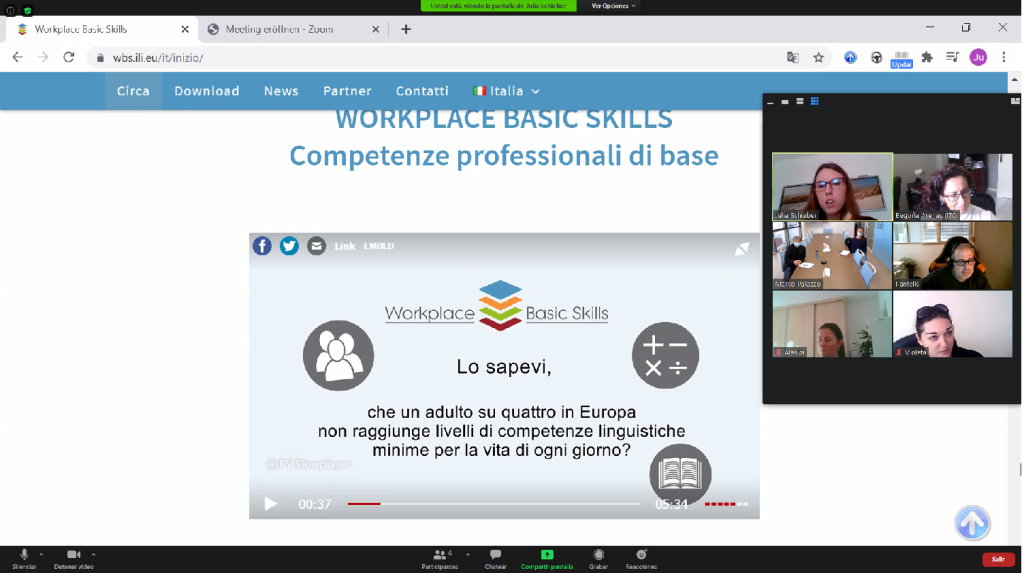This screenshot has width=1024, height=573.
Task: Click the email share icon on video
Action: [316, 246]
